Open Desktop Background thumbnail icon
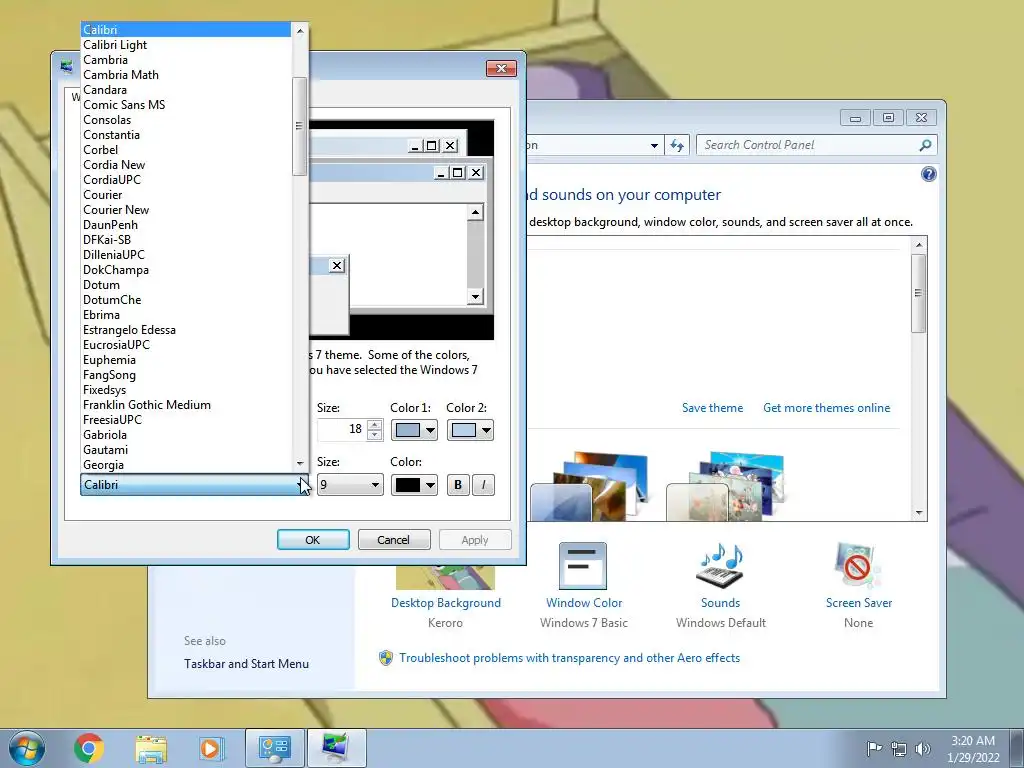The width and height of the screenshot is (1024, 768). pyautogui.click(x=445, y=577)
